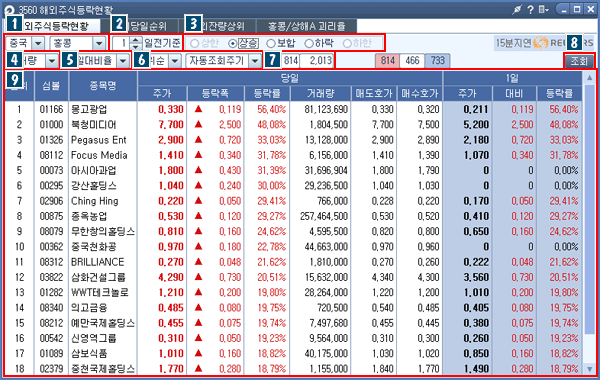Increase the days-ago stepper value
600x380 pixels.
pos(136,40)
